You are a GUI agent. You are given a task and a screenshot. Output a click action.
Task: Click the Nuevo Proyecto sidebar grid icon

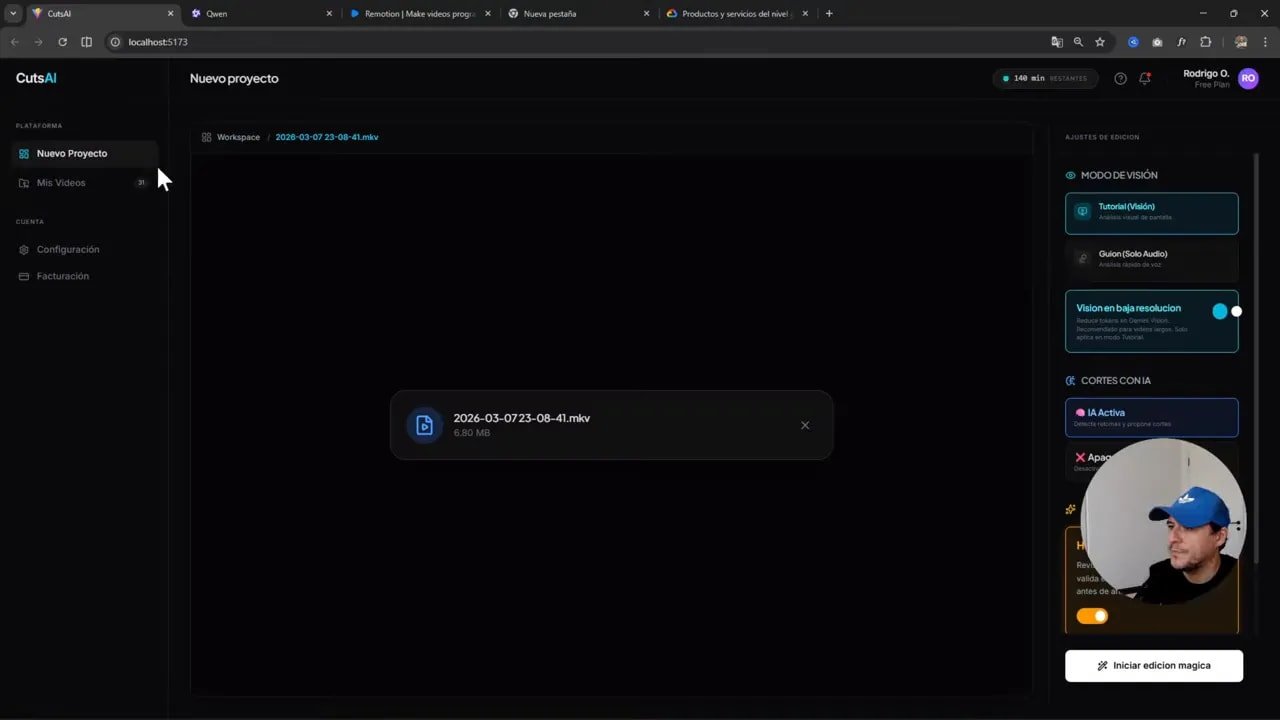coord(24,154)
